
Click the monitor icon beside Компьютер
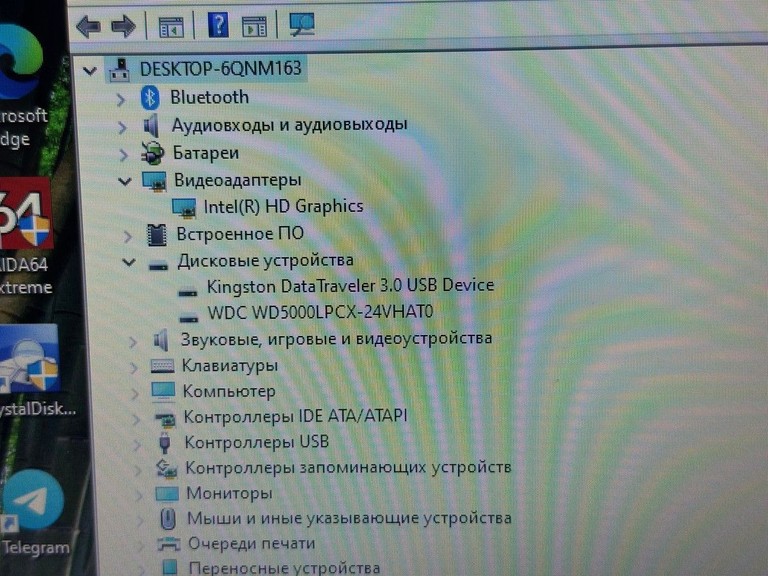pyautogui.click(x=163, y=392)
